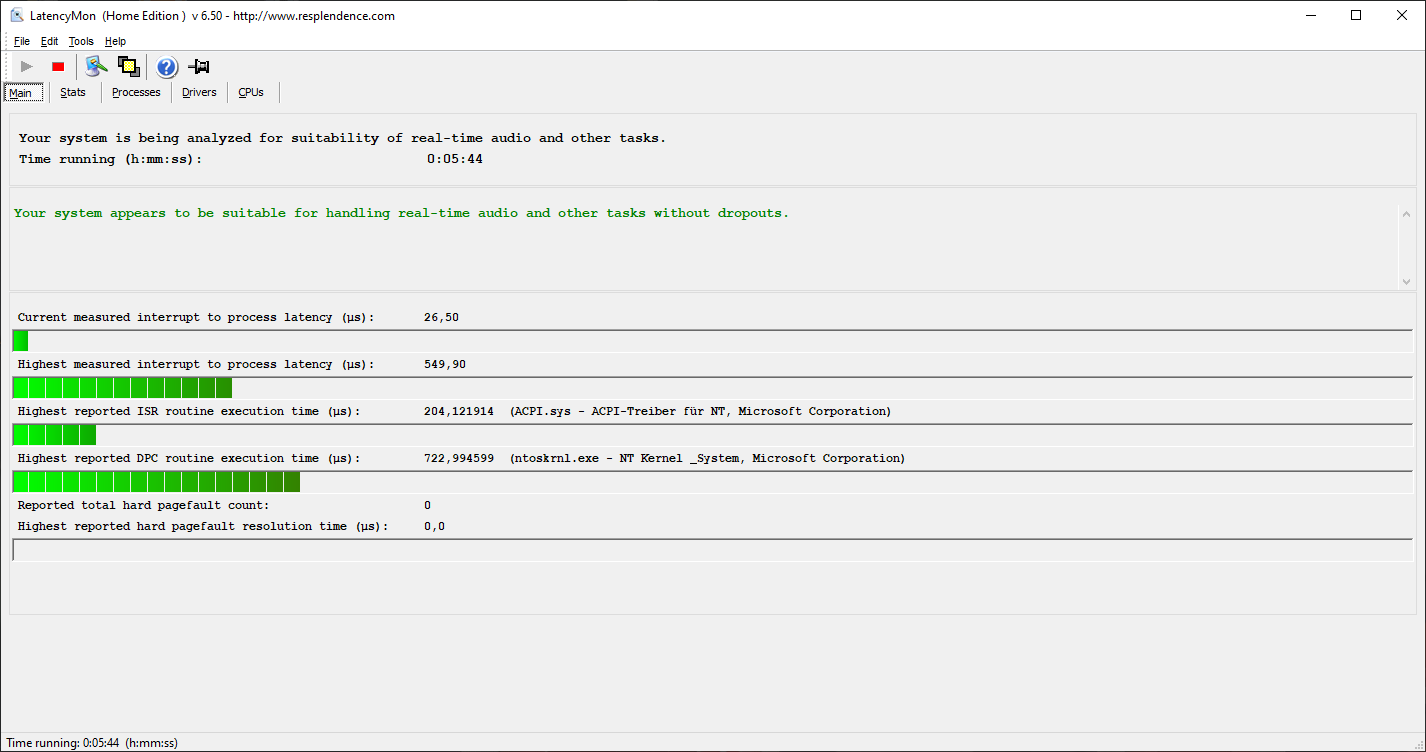Open help via blue question mark icon
This screenshot has height=752, width=1426.
pyautogui.click(x=167, y=67)
